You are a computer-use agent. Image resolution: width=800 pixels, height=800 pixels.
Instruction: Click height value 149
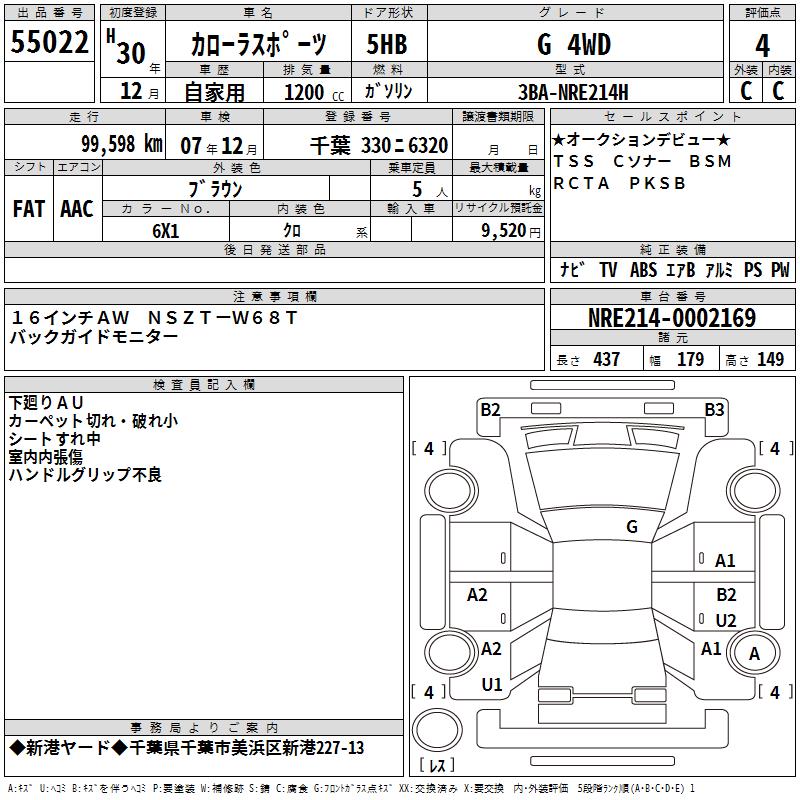click(x=770, y=359)
